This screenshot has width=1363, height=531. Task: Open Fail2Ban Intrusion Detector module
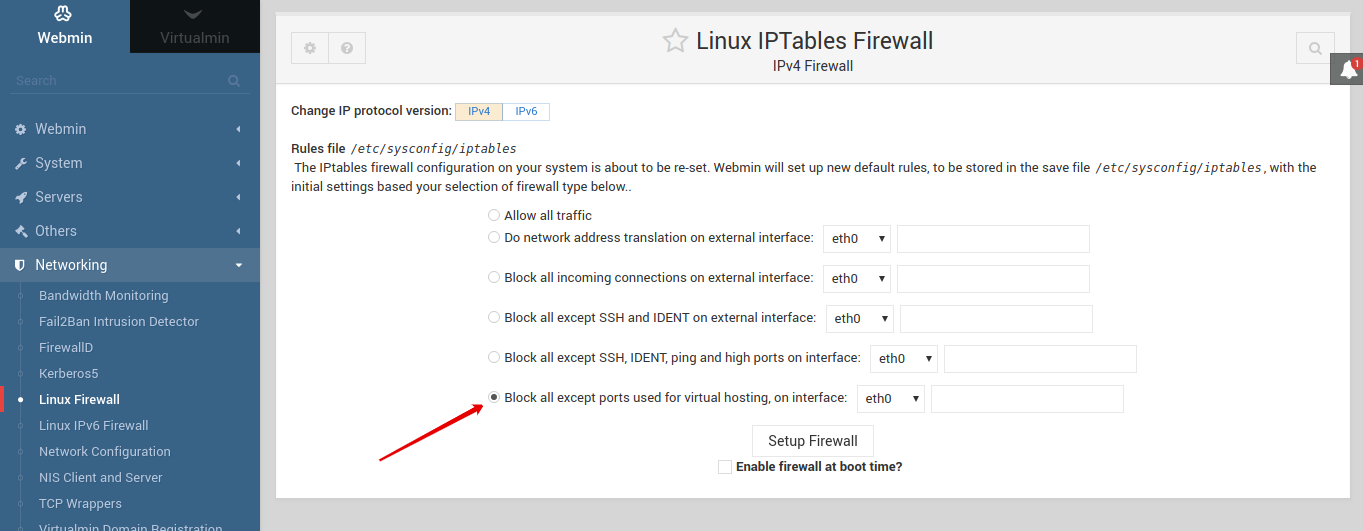[119, 322]
